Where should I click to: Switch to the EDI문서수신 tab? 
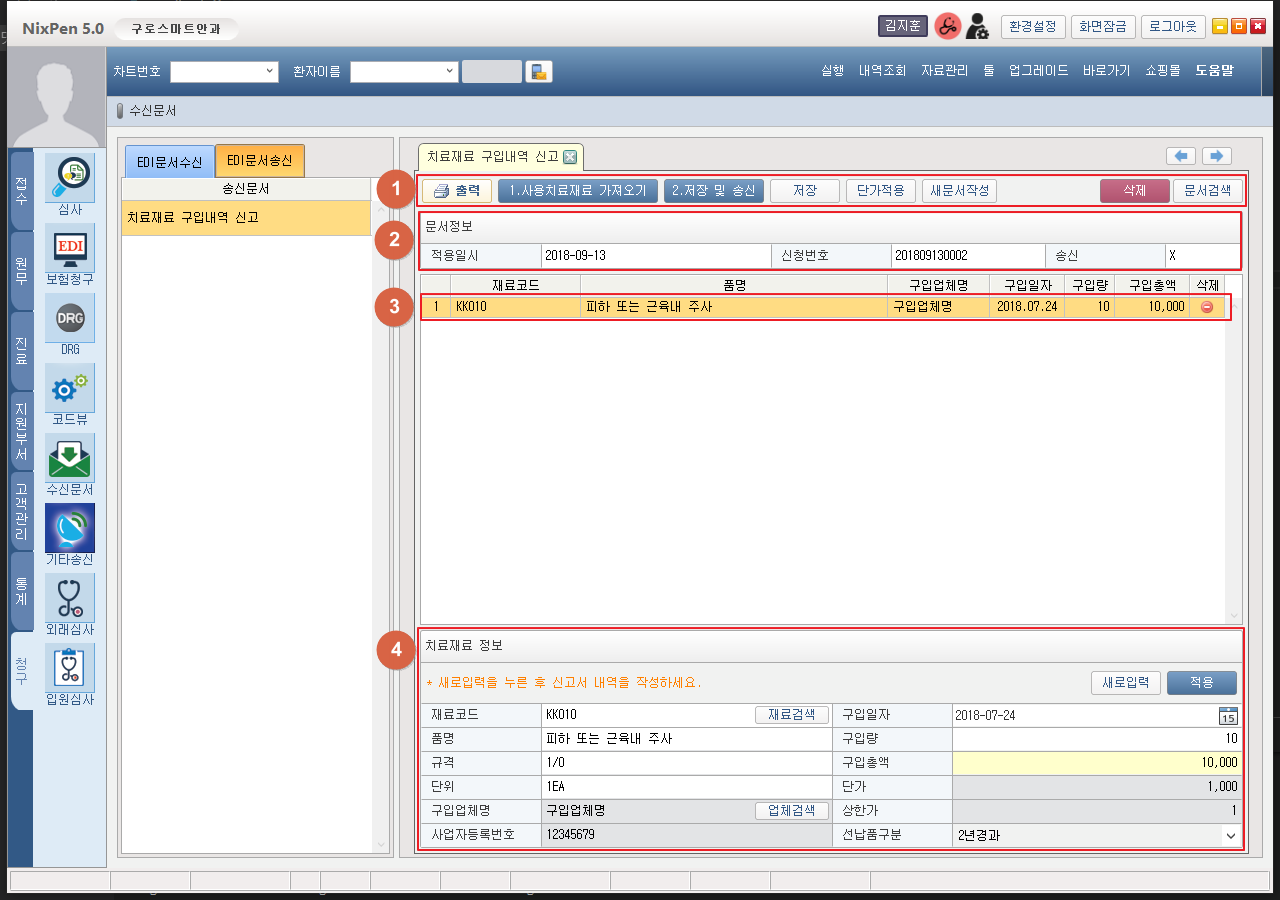(x=170, y=162)
